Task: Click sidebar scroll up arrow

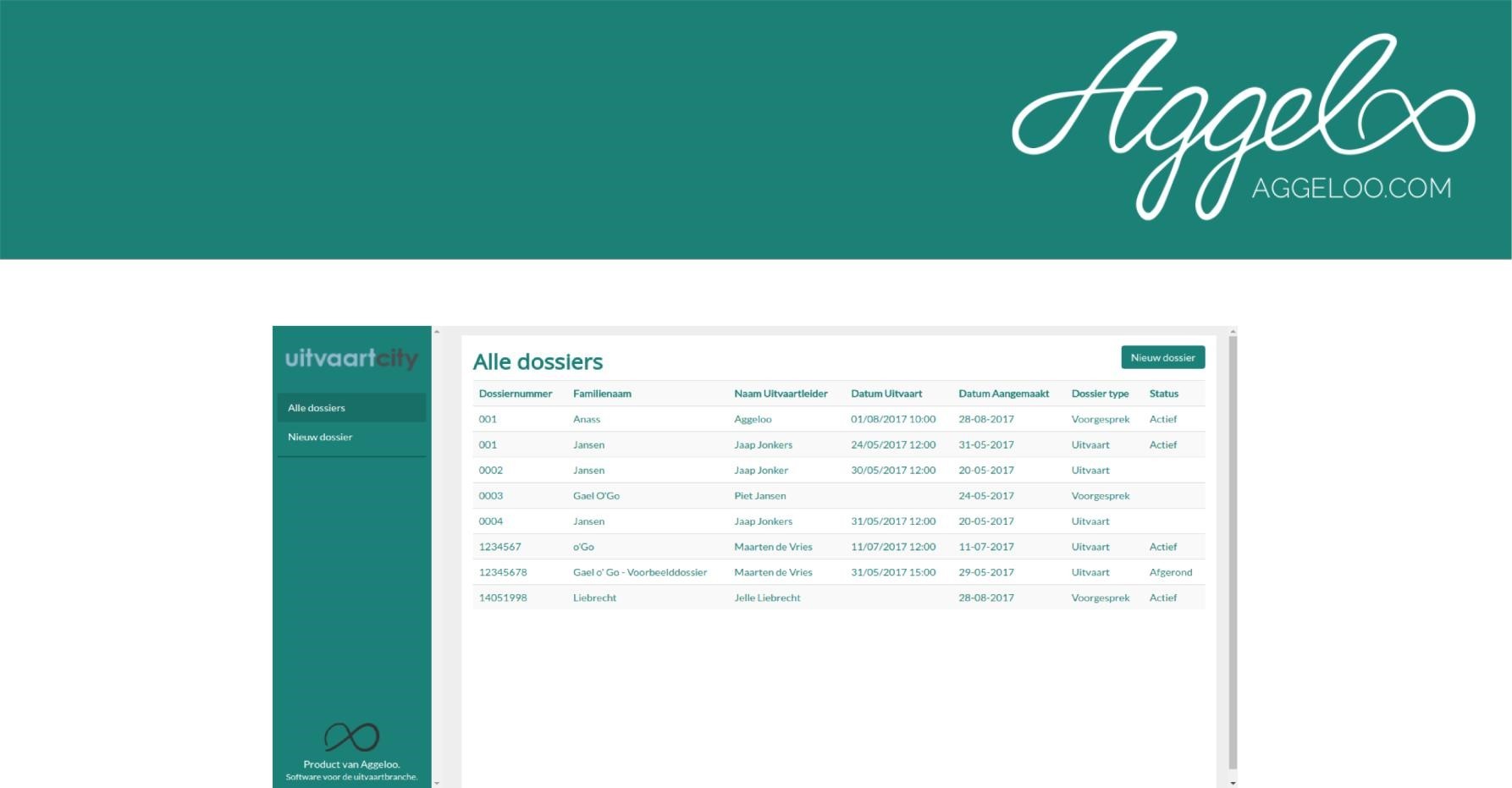Action: tap(437, 332)
